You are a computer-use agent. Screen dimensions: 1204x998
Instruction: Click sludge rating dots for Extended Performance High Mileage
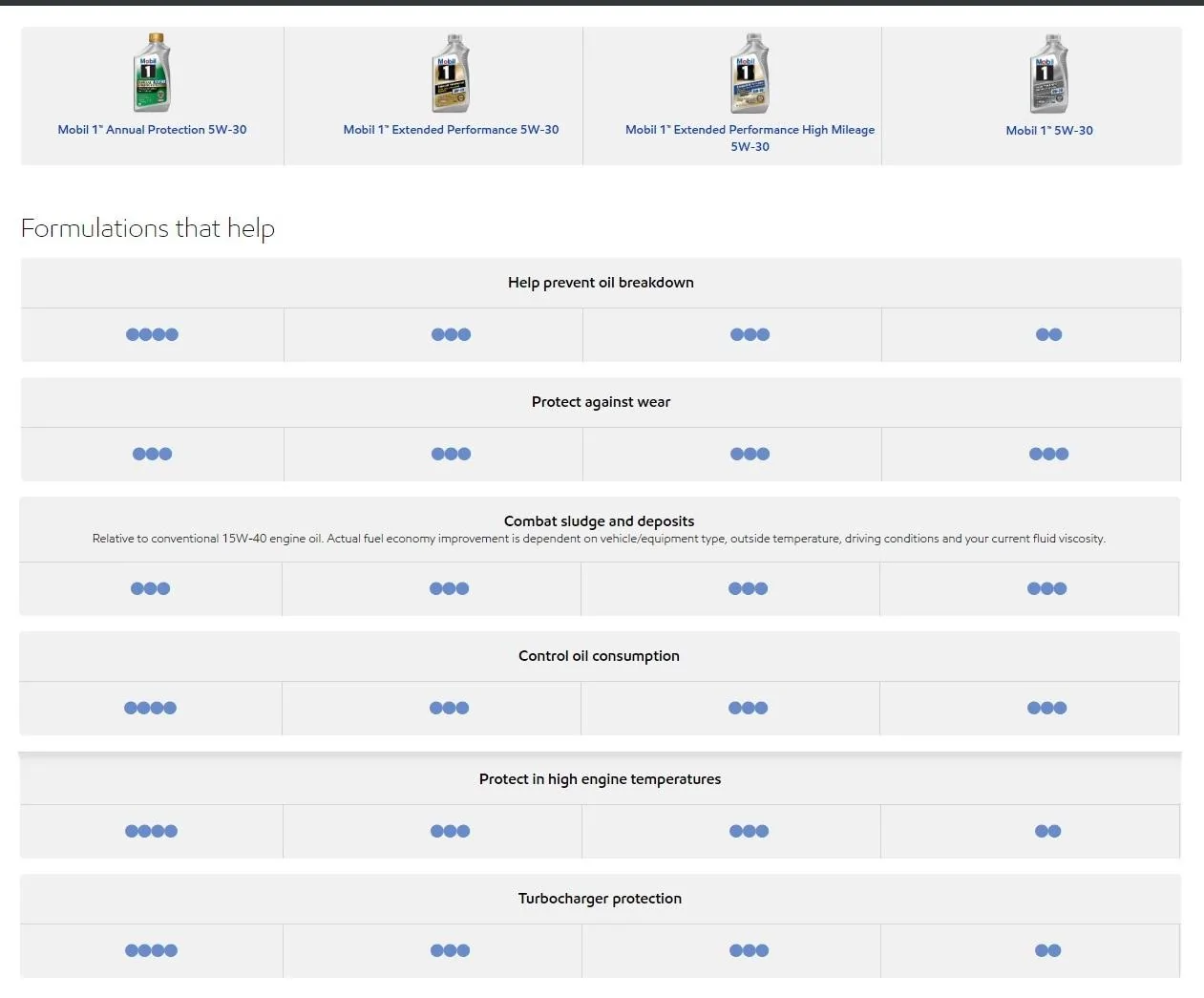748,588
